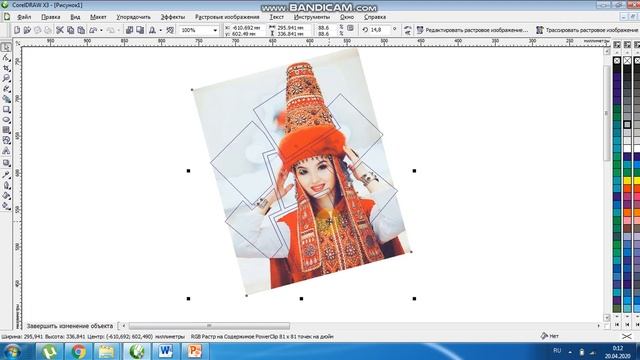Image resolution: width=640 pixels, height=360 pixels.
Task: Click the Paste toolbar icon
Action: pyautogui.click(x=81, y=30)
